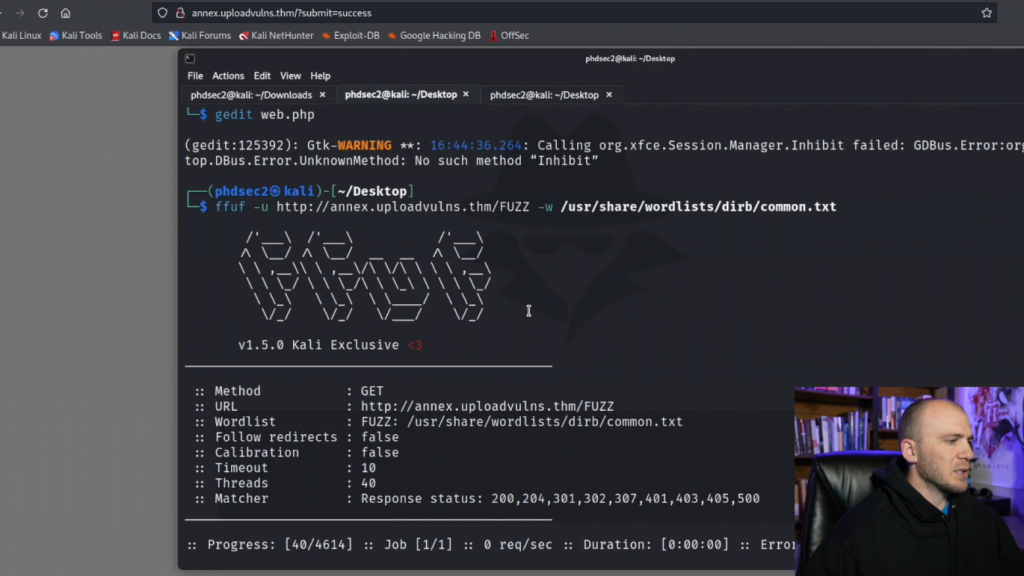Open the Google Hacking DB bookmark

click(434, 35)
